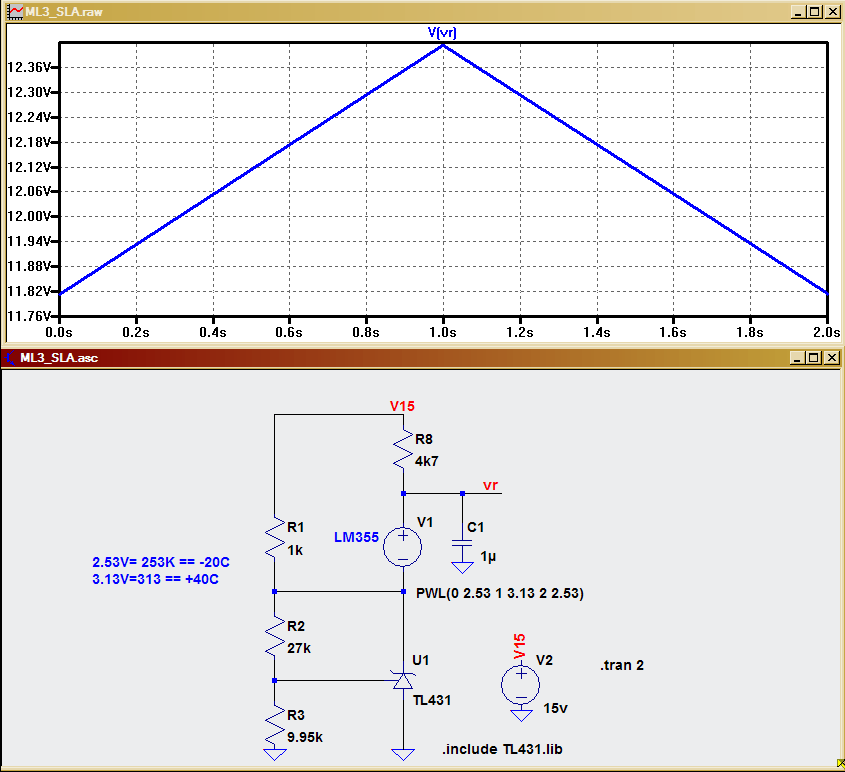This screenshot has height=772, width=845.
Task: Click the V2 reference designator label
Action: click(x=544, y=660)
